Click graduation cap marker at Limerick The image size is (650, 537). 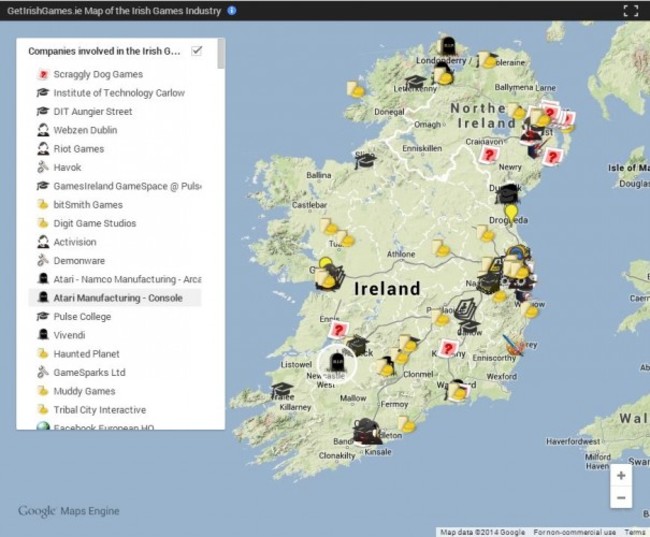[357, 343]
